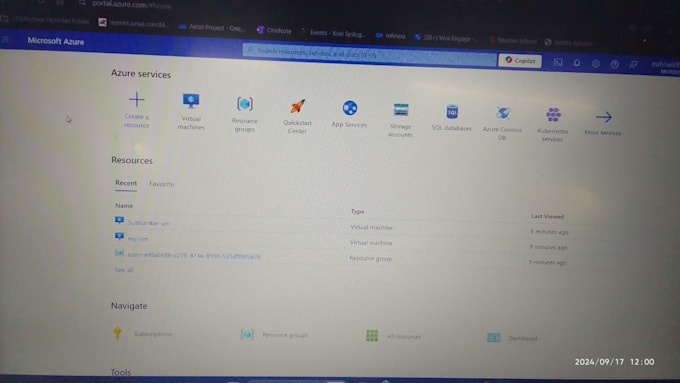Open portal settings gear
The image size is (680, 383).
pos(596,64)
